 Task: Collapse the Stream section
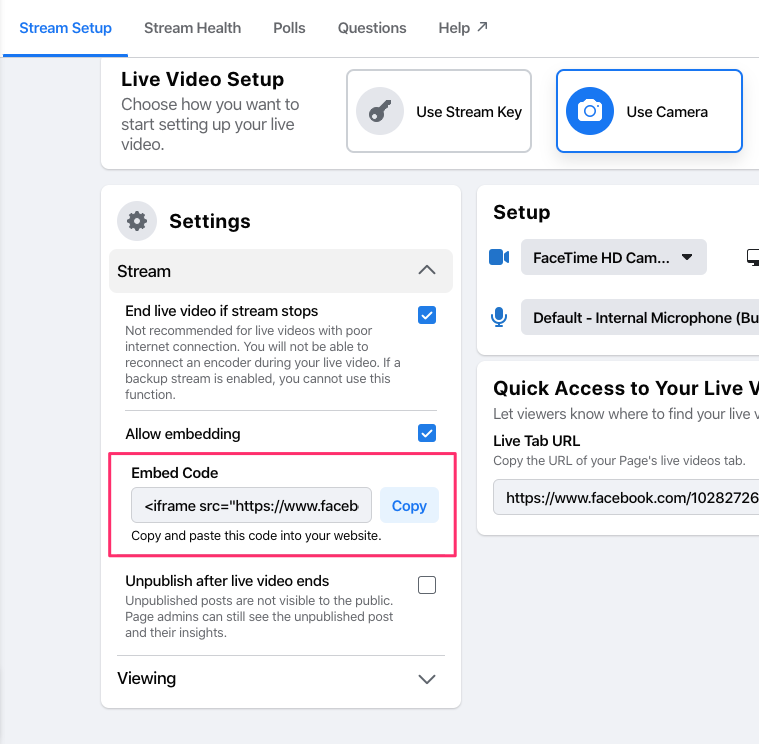click(427, 271)
